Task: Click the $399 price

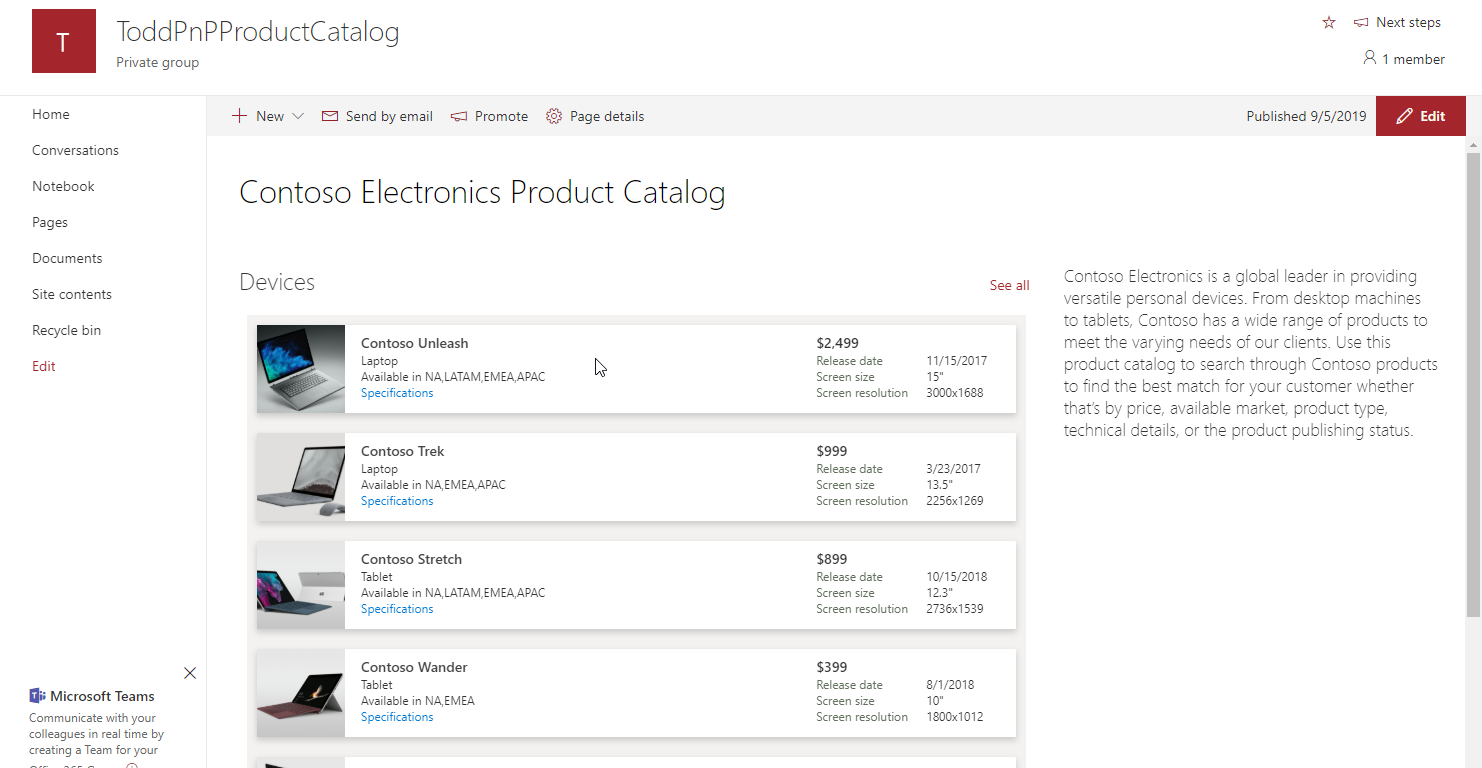Action: click(x=832, y=667)
